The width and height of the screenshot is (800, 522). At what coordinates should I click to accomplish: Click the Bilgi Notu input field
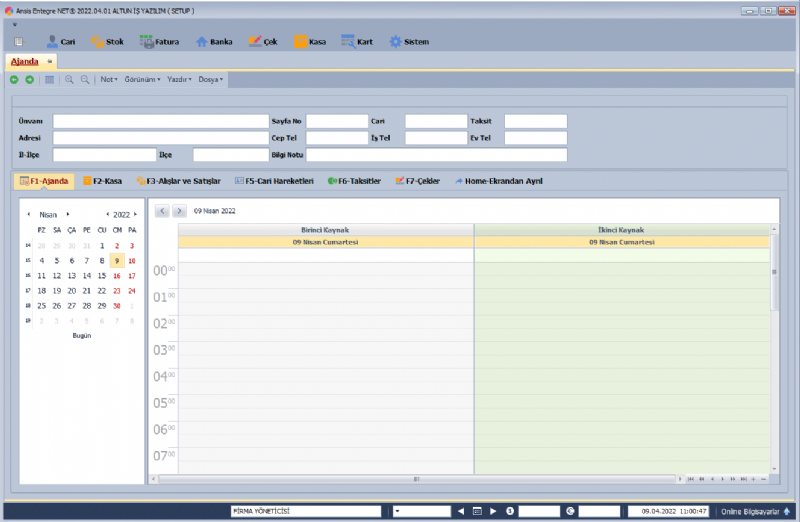coord(436,155)
